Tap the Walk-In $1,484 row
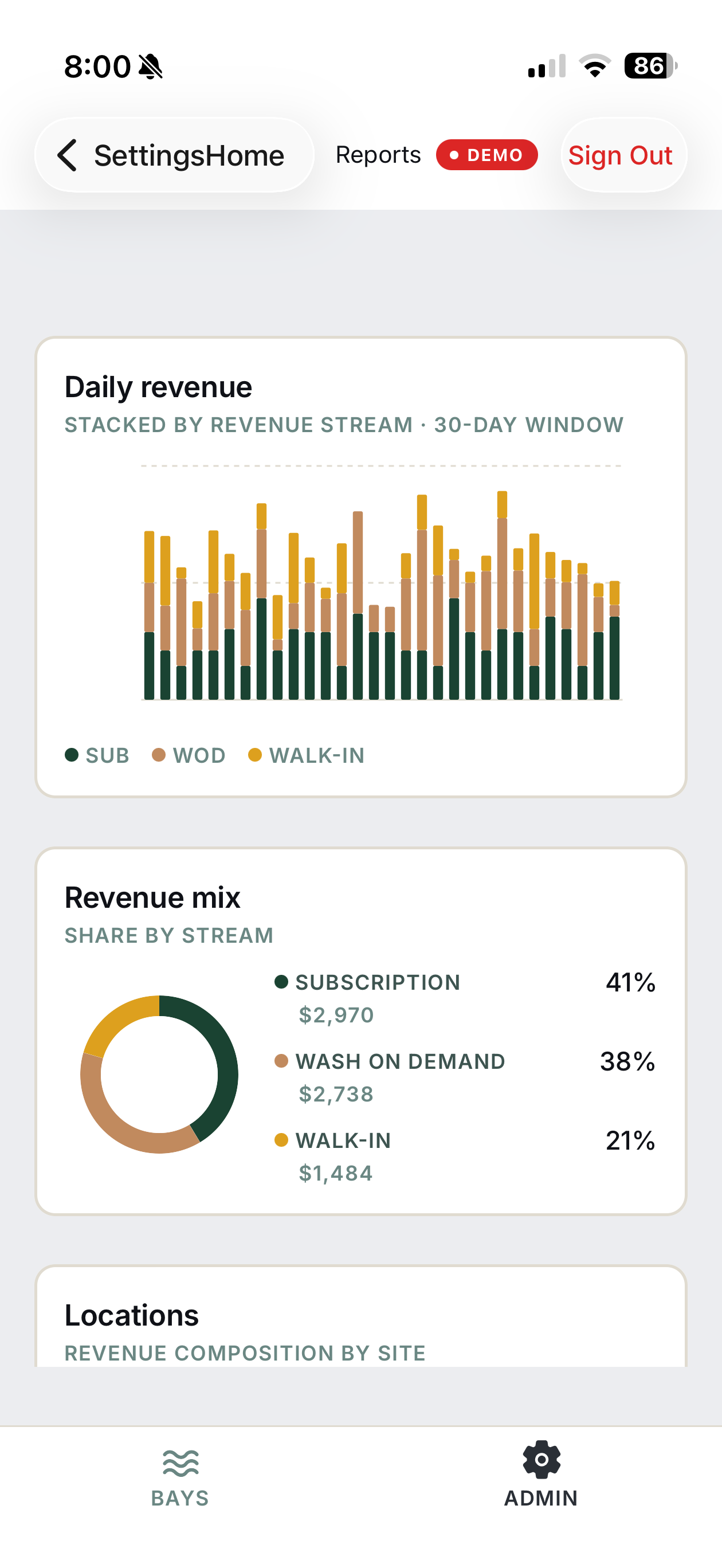Screen dimensions: 722x1568 465,1157
